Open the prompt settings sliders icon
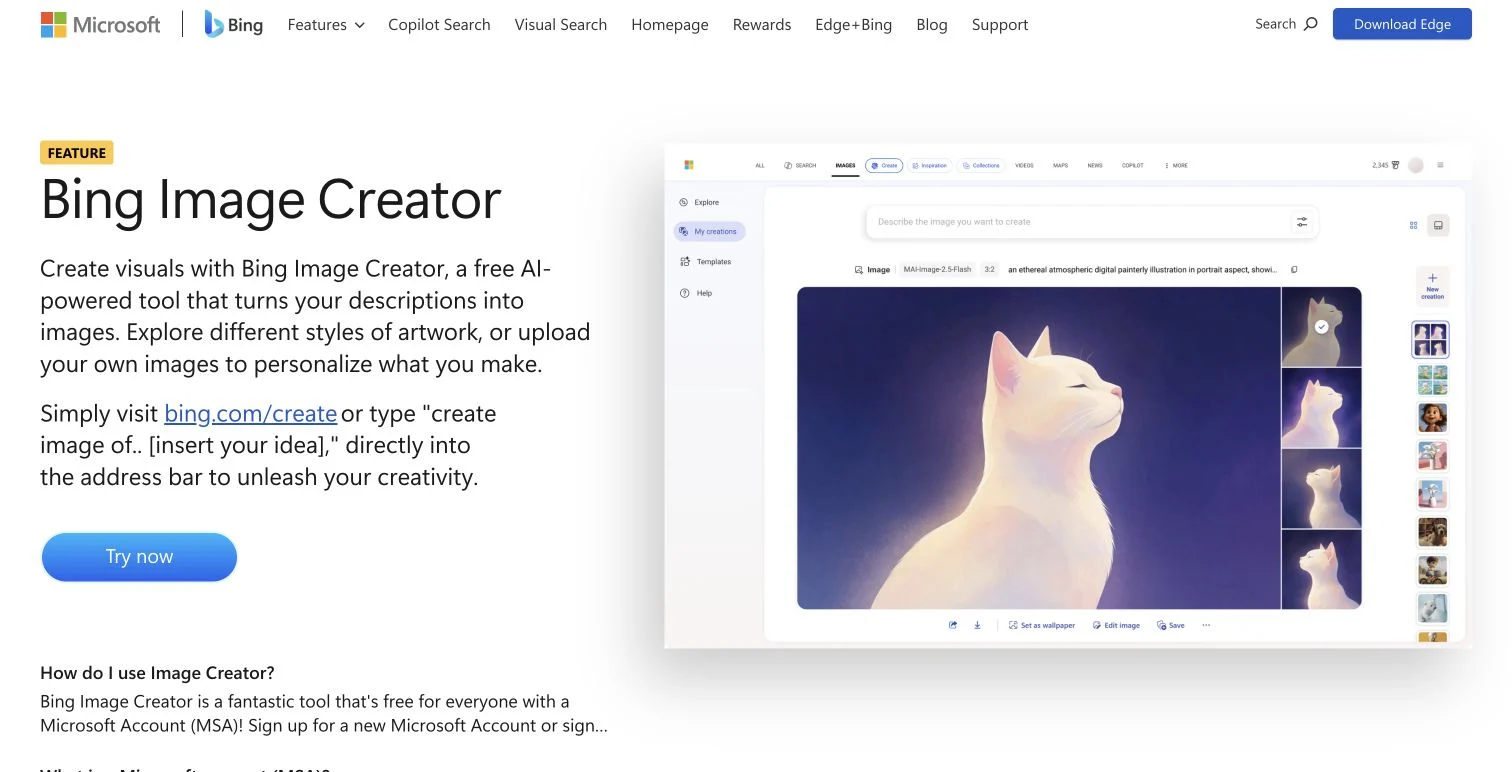Viewport: 1512px width, 772px height. coord(1302,222)
